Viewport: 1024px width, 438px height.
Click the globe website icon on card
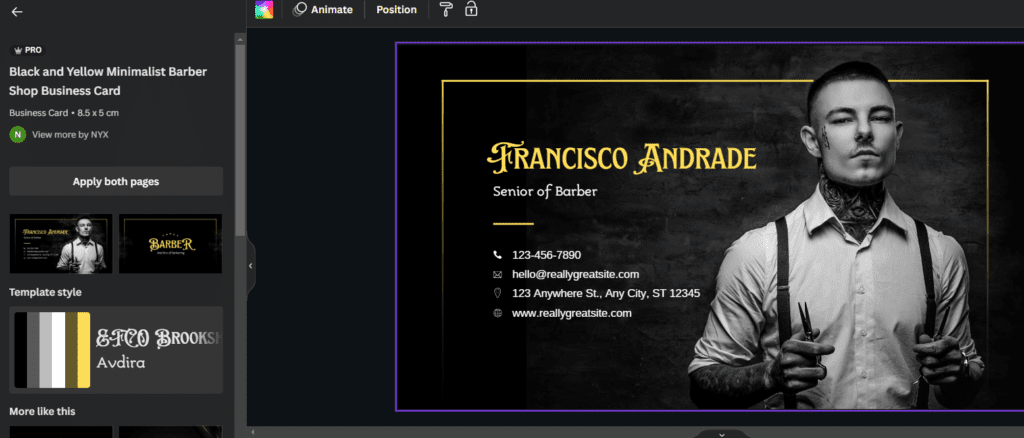click(x=498, y=313)
